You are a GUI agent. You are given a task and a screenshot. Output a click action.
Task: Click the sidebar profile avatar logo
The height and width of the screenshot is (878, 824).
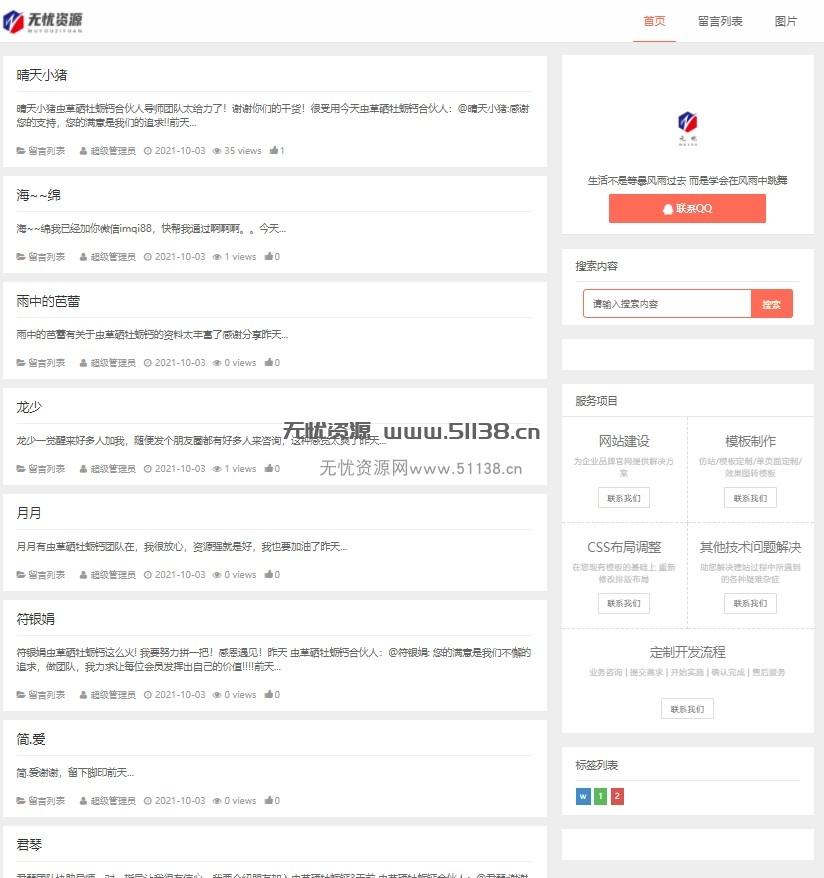[687, 128]
